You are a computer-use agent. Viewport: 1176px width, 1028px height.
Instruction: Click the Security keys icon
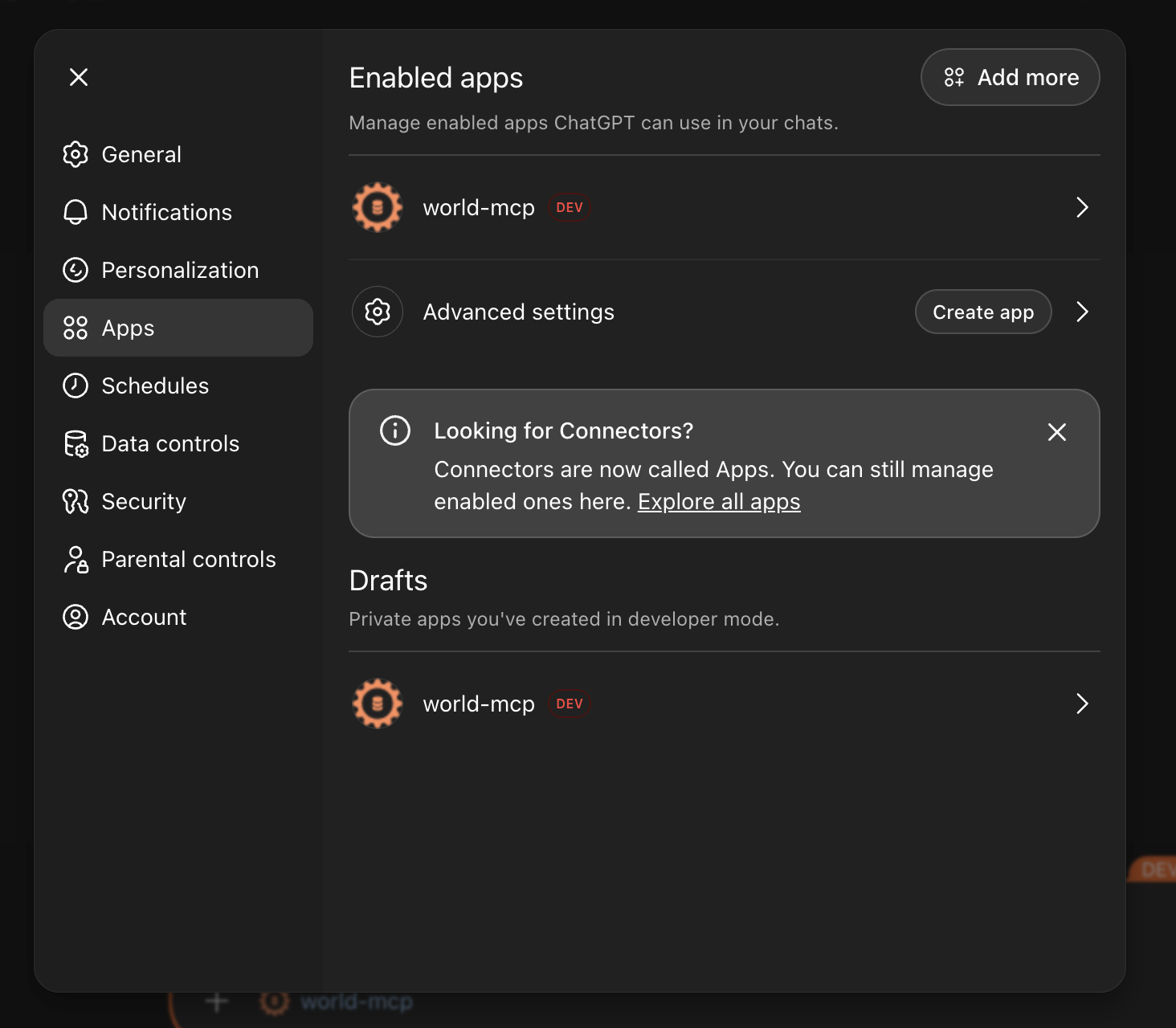pyautogui.click(x=76, y=501)
